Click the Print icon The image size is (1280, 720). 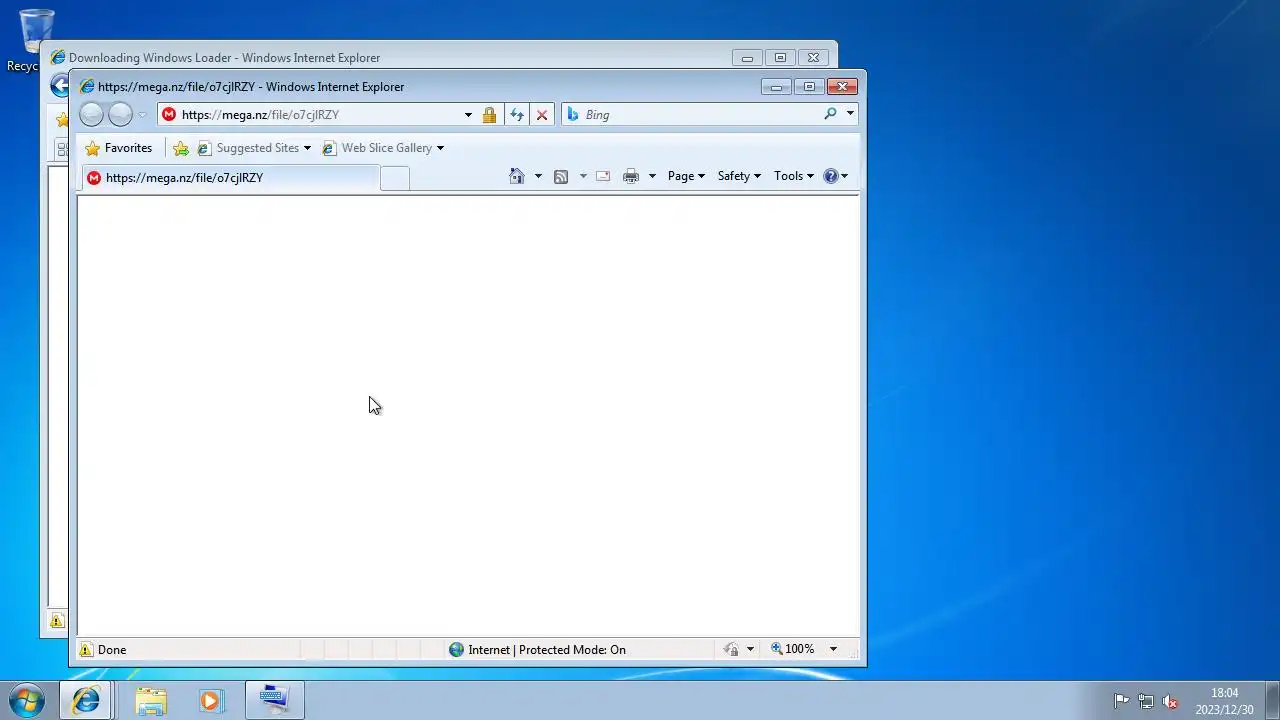(631, 176)
